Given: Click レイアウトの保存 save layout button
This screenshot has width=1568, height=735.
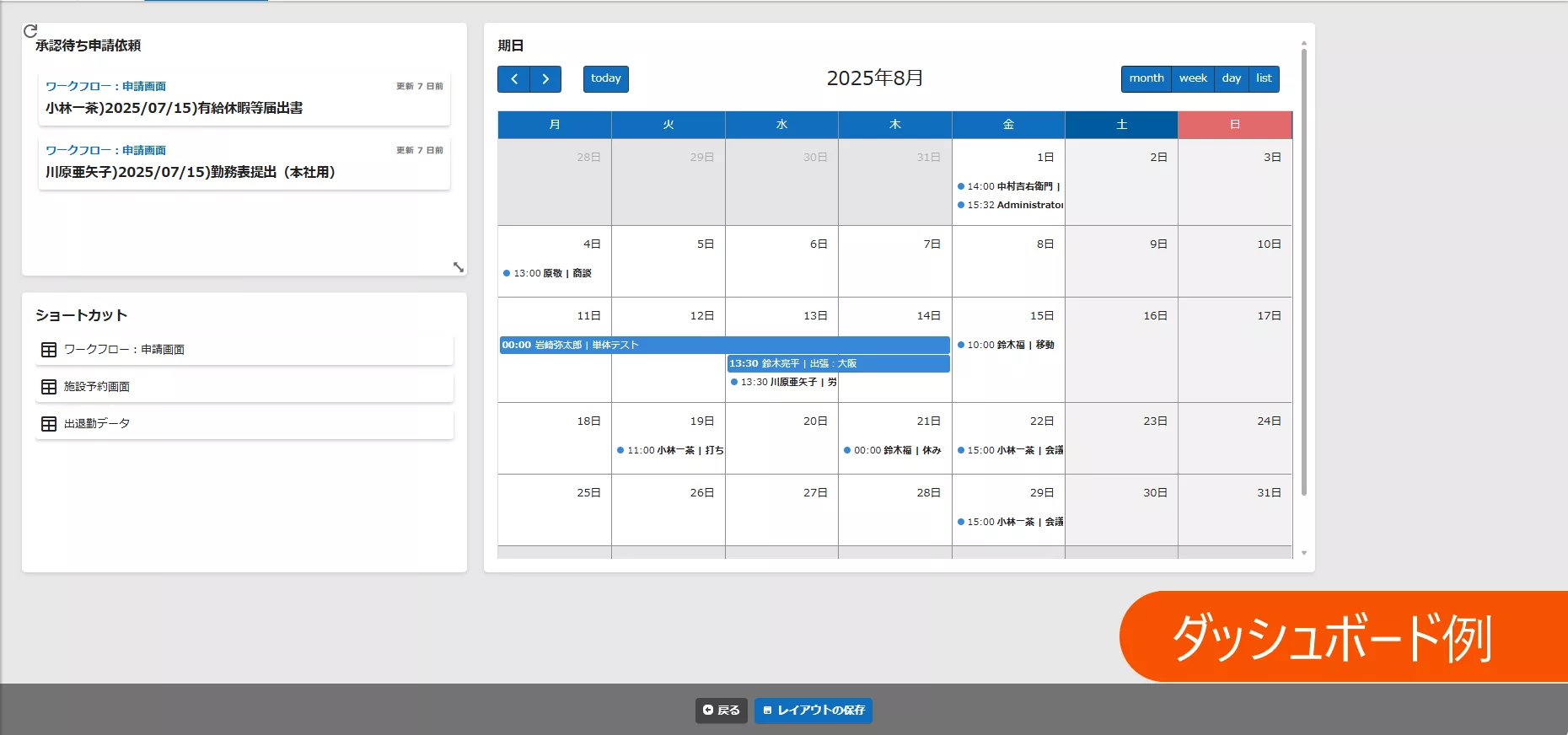Looking at the screenshot, I should pos(814,711).
